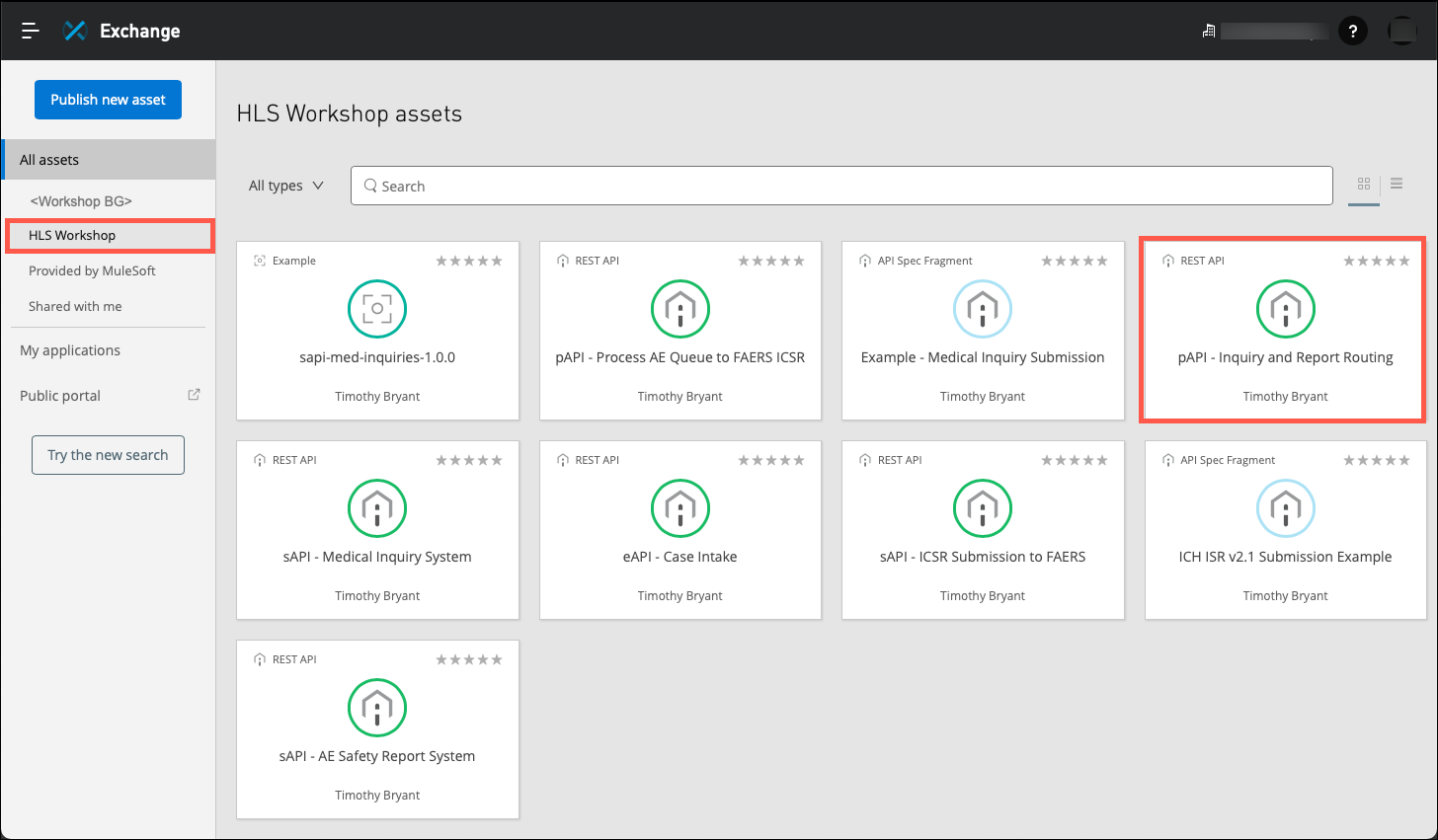
Task: Open the Example - Medical Inquiry Submission title
Action: click(983, 357)
